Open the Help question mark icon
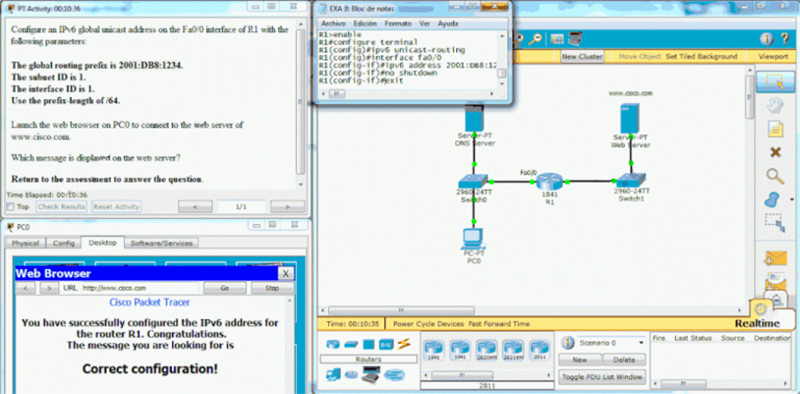This screenshot has width=800, height=394. pyautogui.click(x=785, y=39)
